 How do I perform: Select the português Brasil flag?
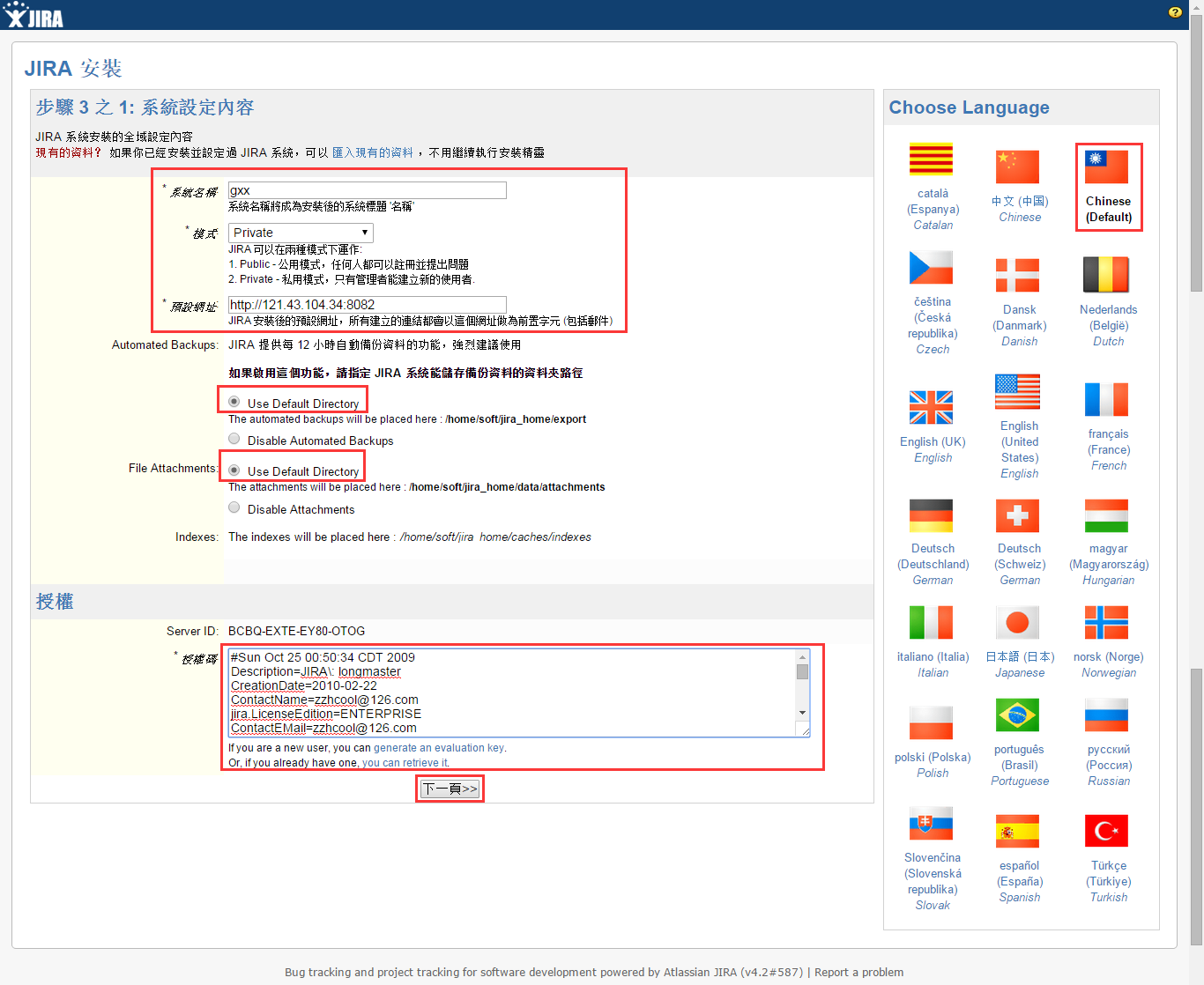pyautogui.click(x=1018, y=715)
